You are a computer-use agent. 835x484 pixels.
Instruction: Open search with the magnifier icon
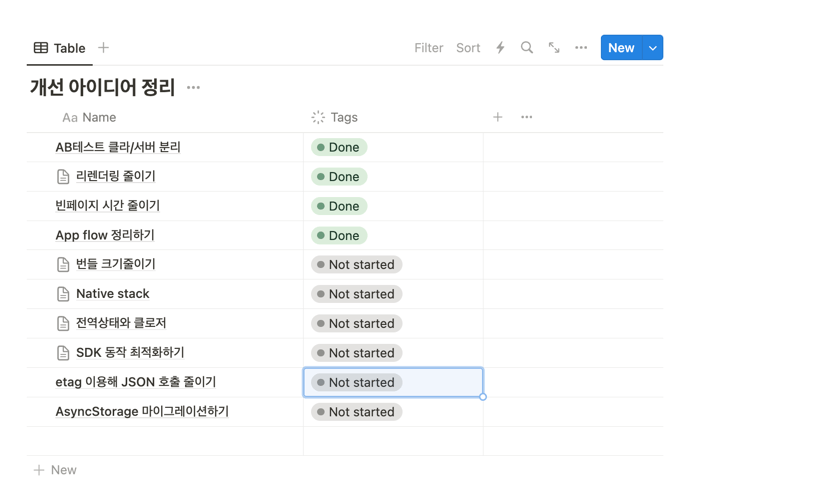527,48
